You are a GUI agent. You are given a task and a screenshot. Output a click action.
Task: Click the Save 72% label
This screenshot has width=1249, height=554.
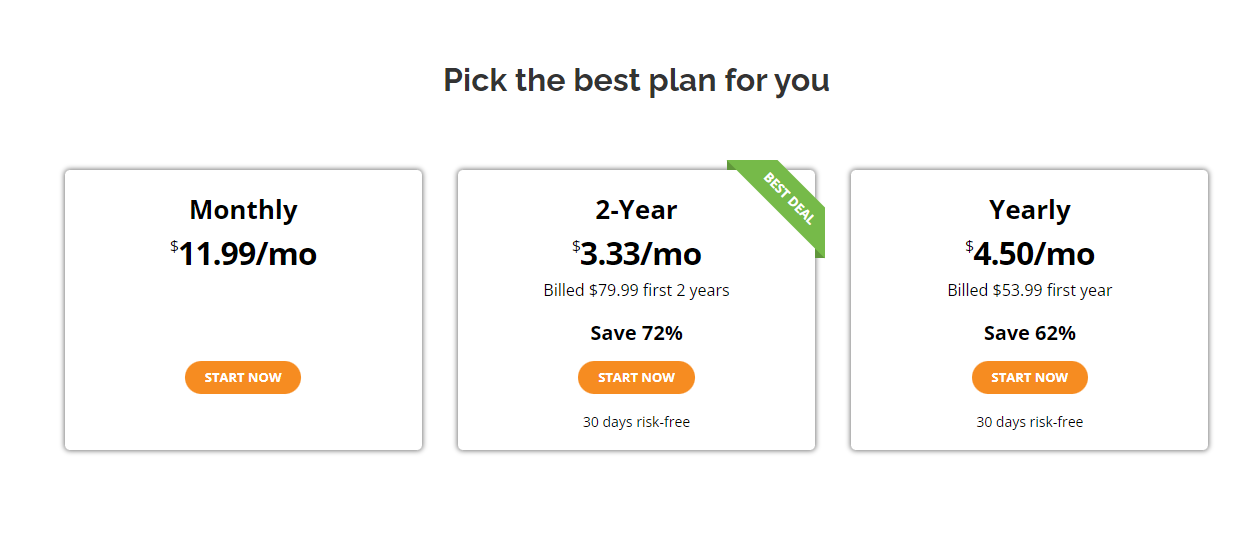pos(636,333)
